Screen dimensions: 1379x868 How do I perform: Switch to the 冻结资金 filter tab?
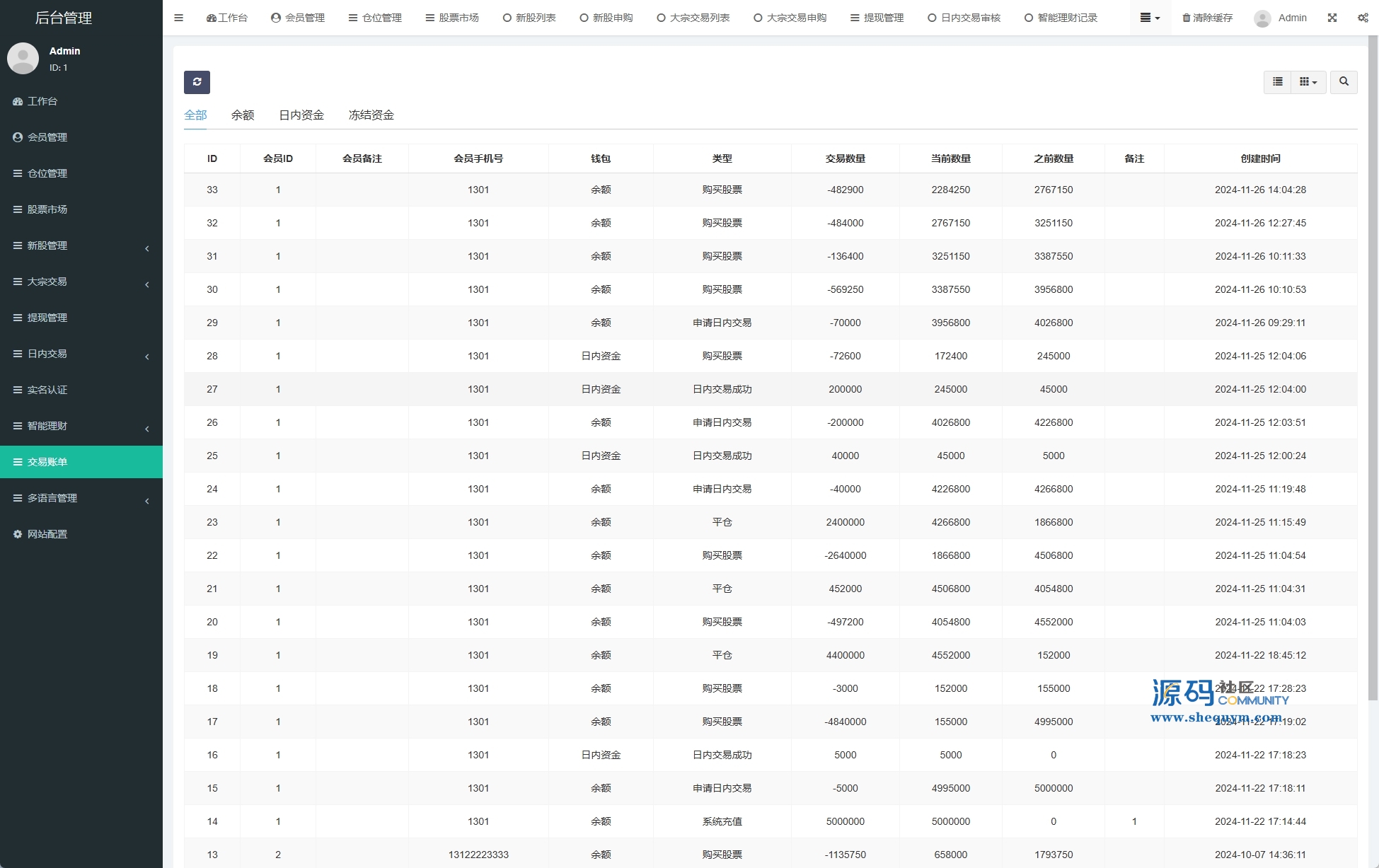click(x=371, y=115)
